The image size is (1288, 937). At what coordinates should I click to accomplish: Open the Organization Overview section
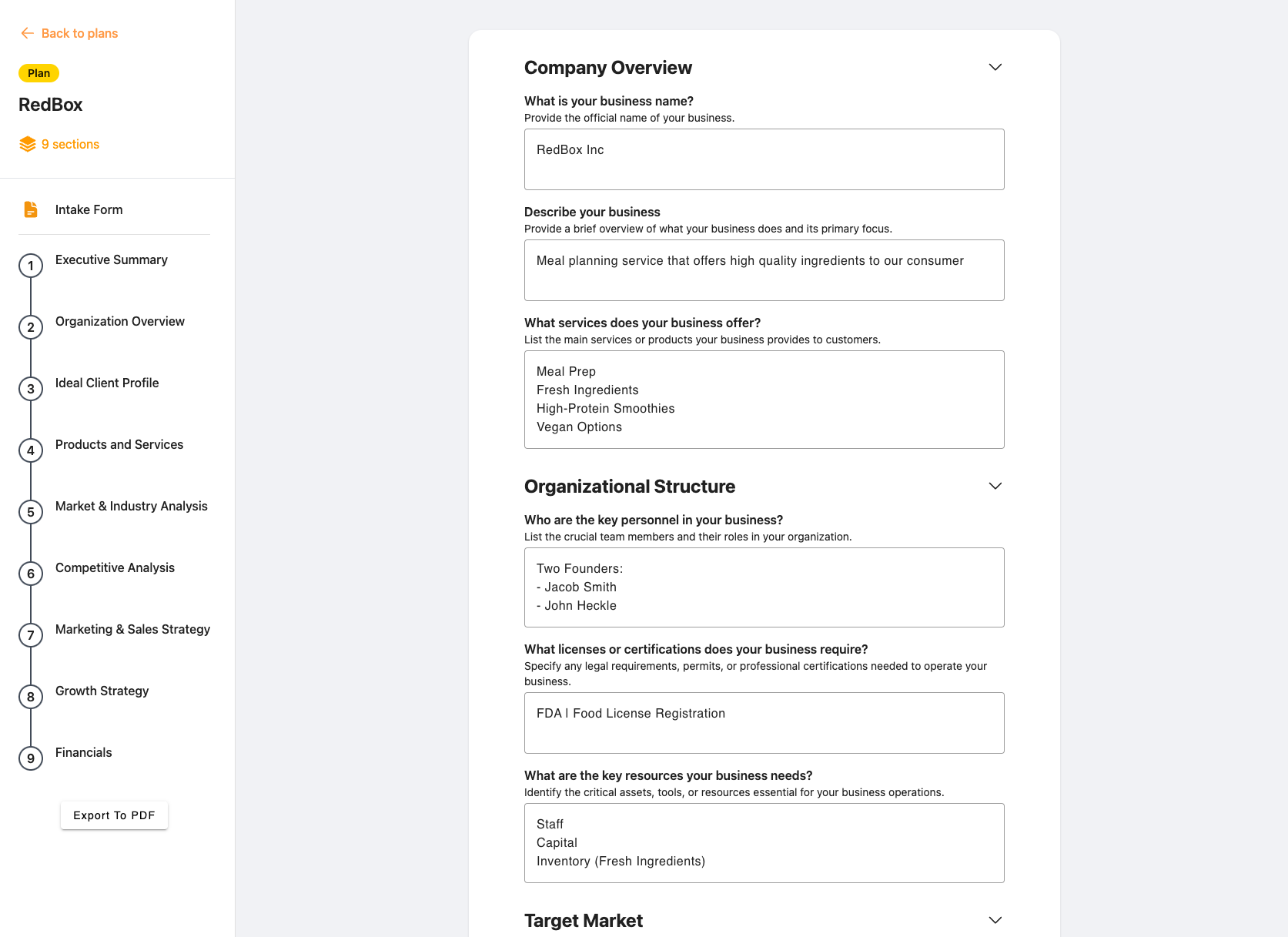(x=119, y=321)
